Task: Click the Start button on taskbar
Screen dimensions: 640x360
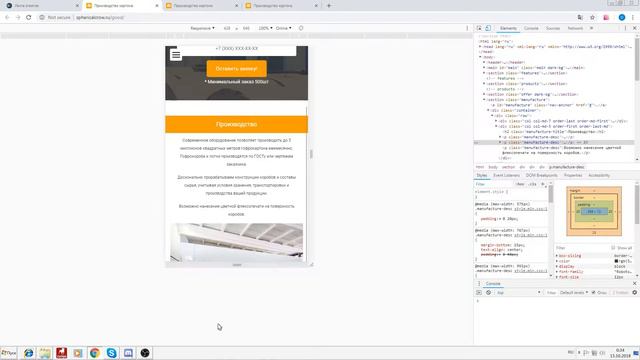Action: click(9, 353)
